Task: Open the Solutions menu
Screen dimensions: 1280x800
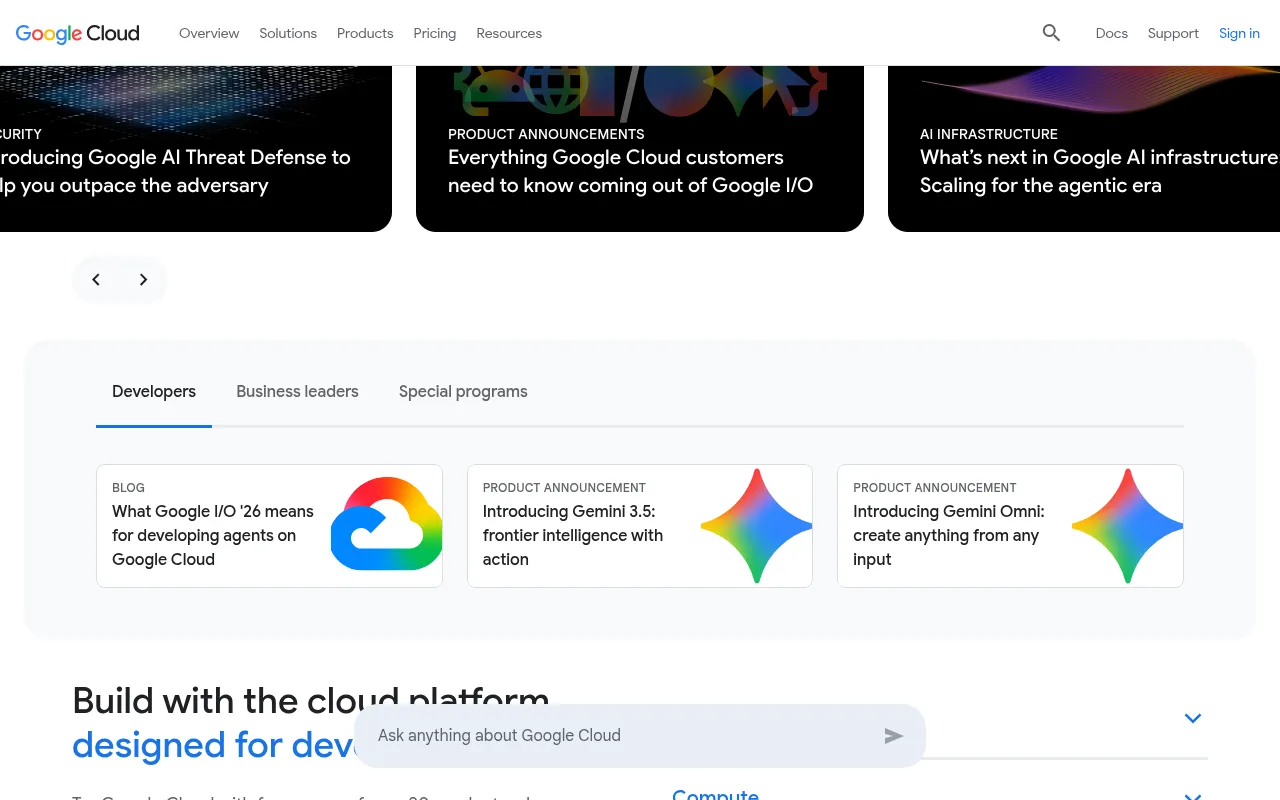Action: 288,33
